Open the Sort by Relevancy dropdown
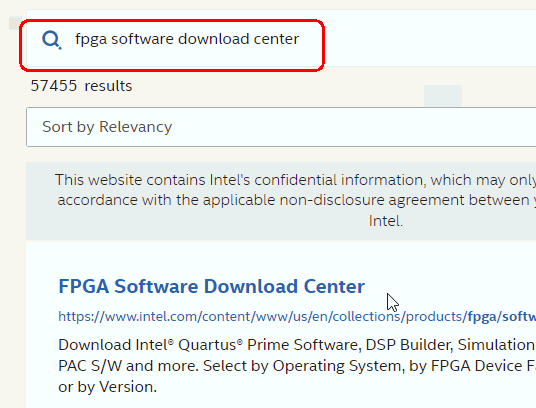 tap(281, 127)
